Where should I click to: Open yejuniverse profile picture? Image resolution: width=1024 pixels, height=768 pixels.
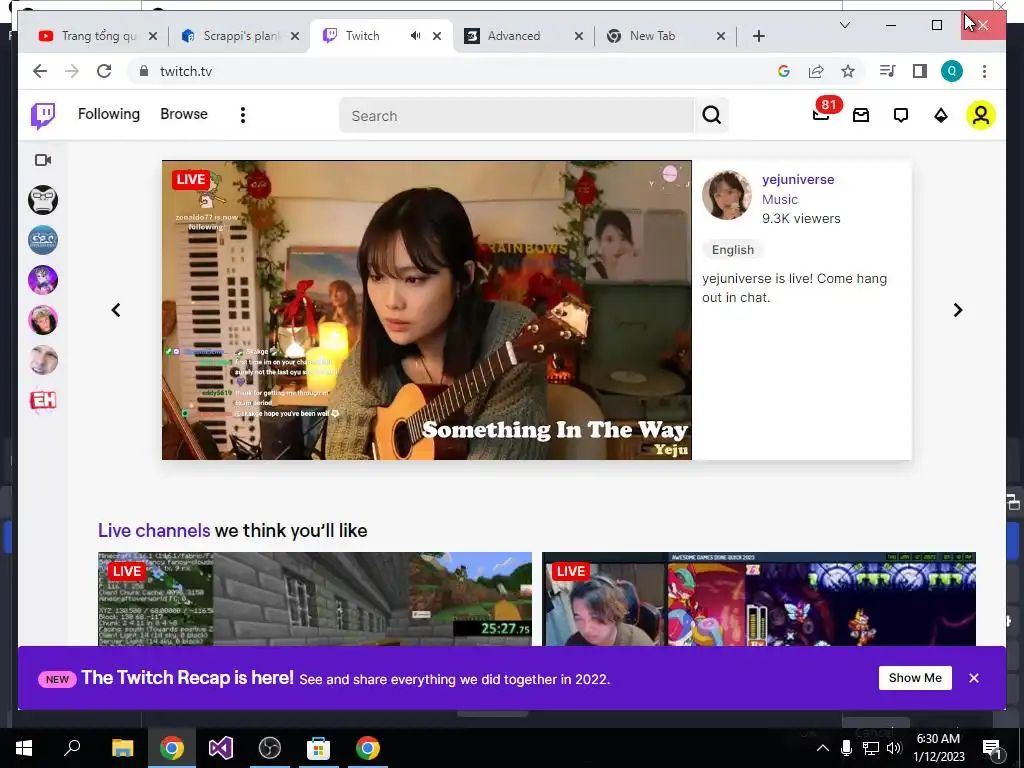click(x=727, y=196)
